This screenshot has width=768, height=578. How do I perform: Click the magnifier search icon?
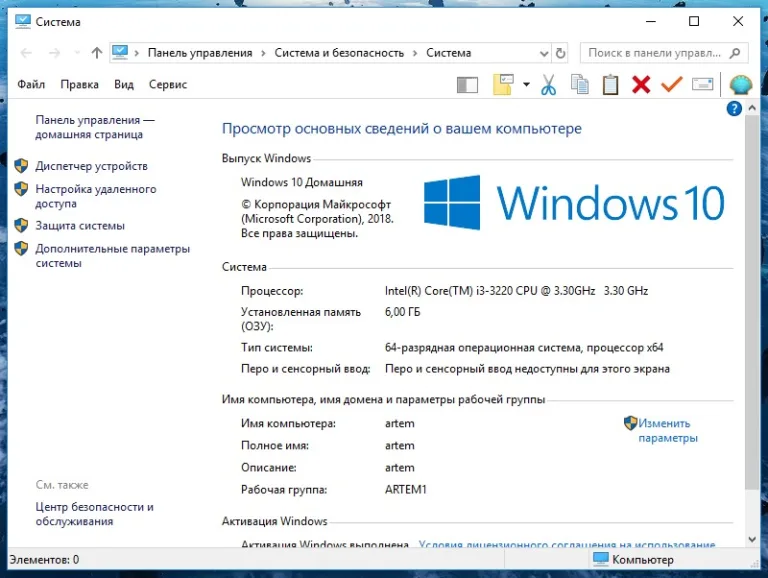click(735, 53)
